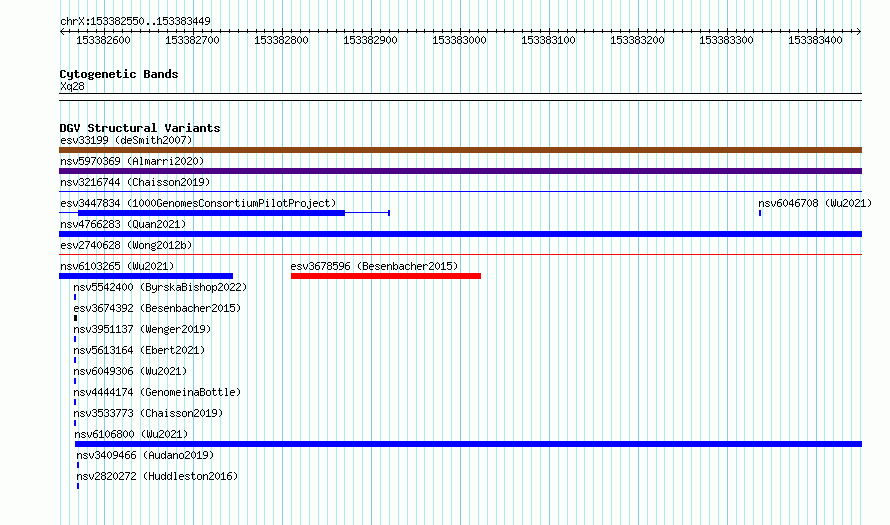Click the Cytogenetic Bands track title
Screen dimensions: 890x525
tap(119, 74)
